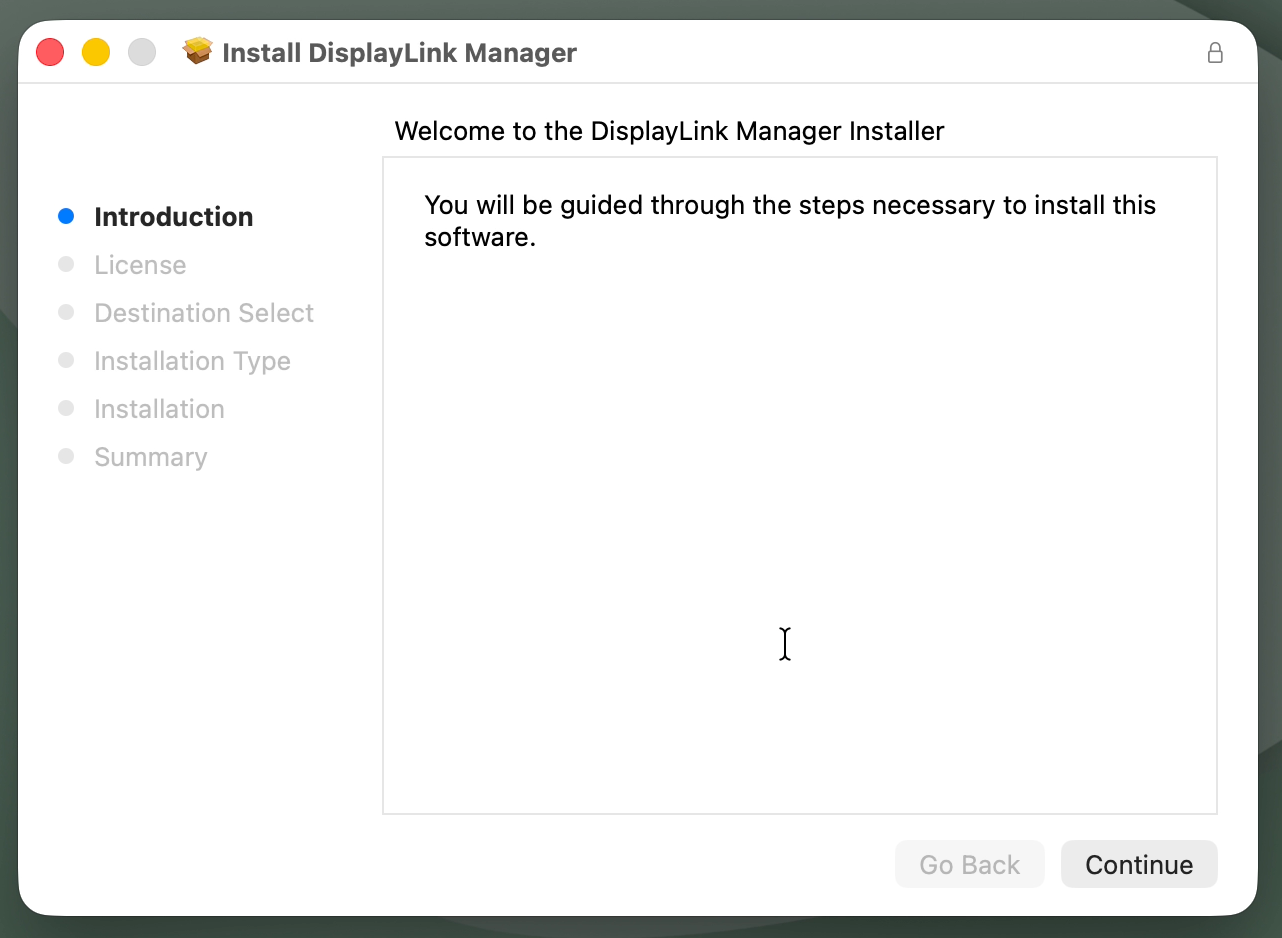Click the gray bullet beside License
The height and width of the screenshot is (938, 1282).
point(67,264)
